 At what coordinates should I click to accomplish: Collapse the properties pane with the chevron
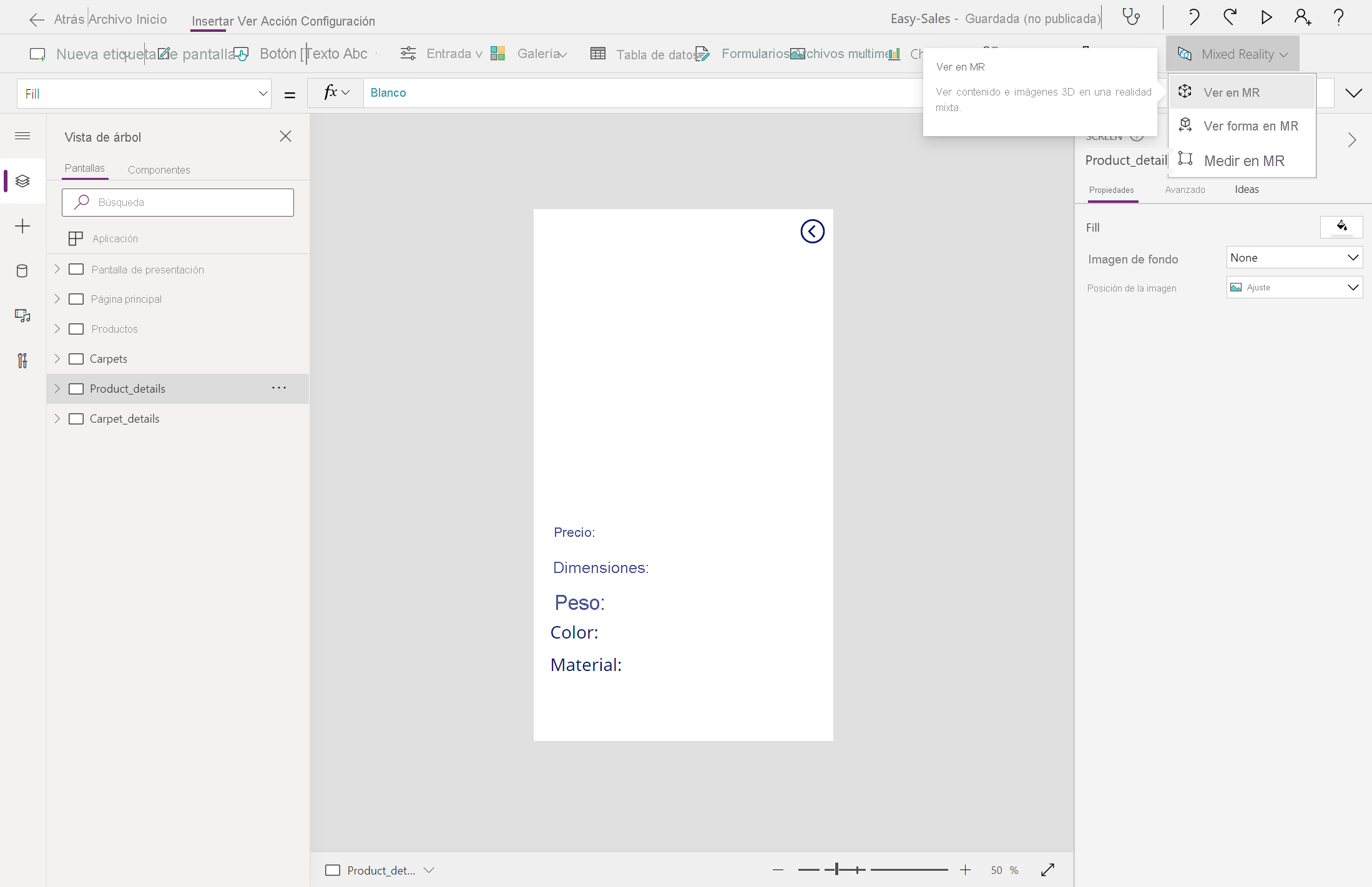[x=1352, y=140]
